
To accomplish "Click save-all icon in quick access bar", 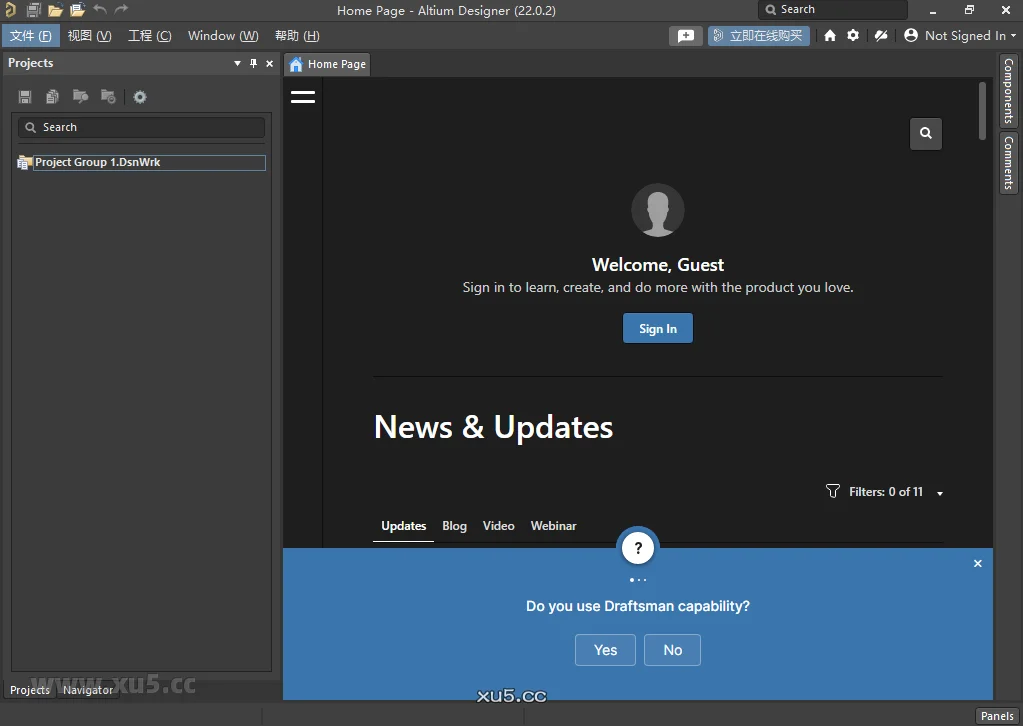I will pos(33,10).
